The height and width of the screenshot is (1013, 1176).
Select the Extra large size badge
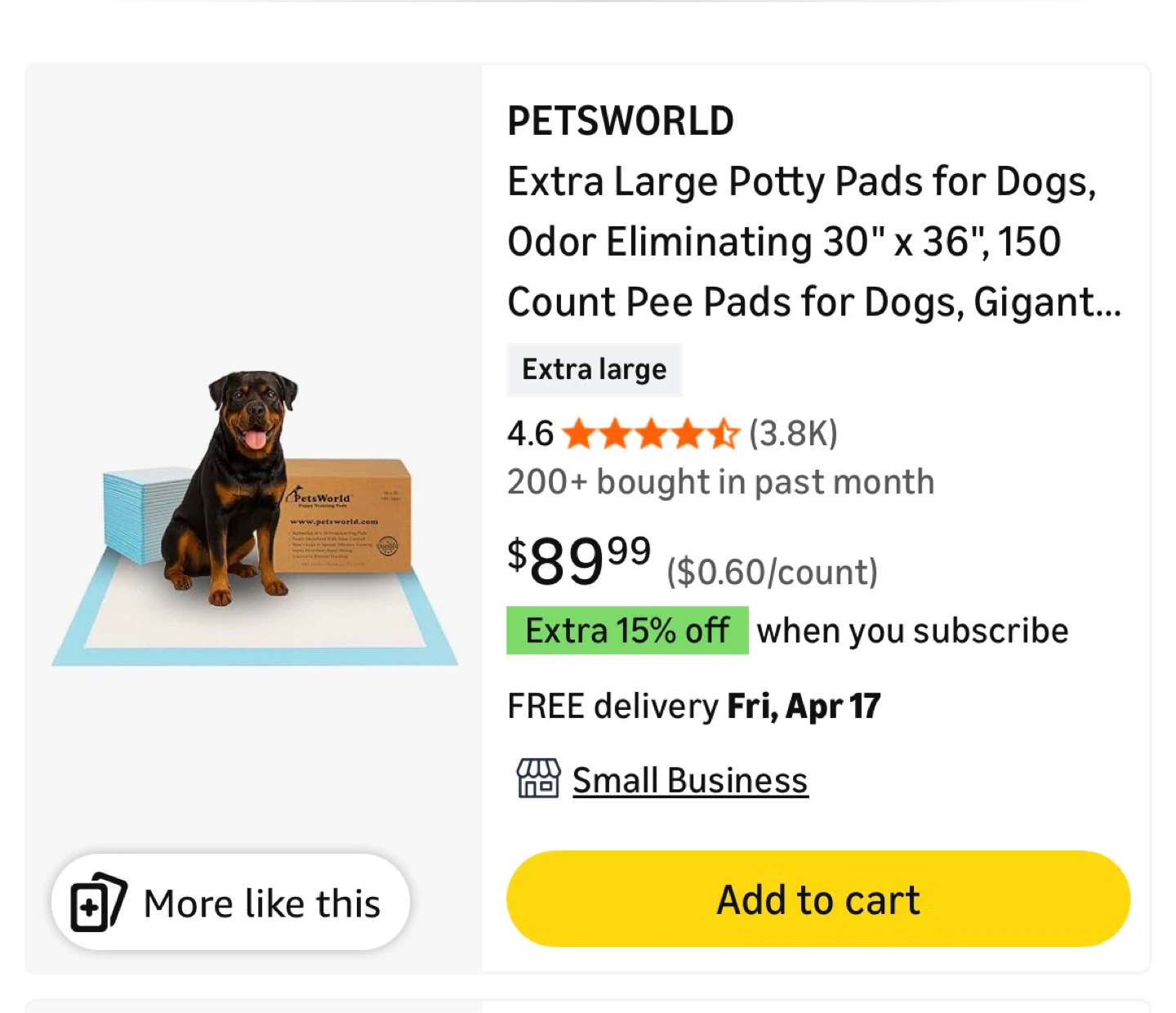coord(594,370)
